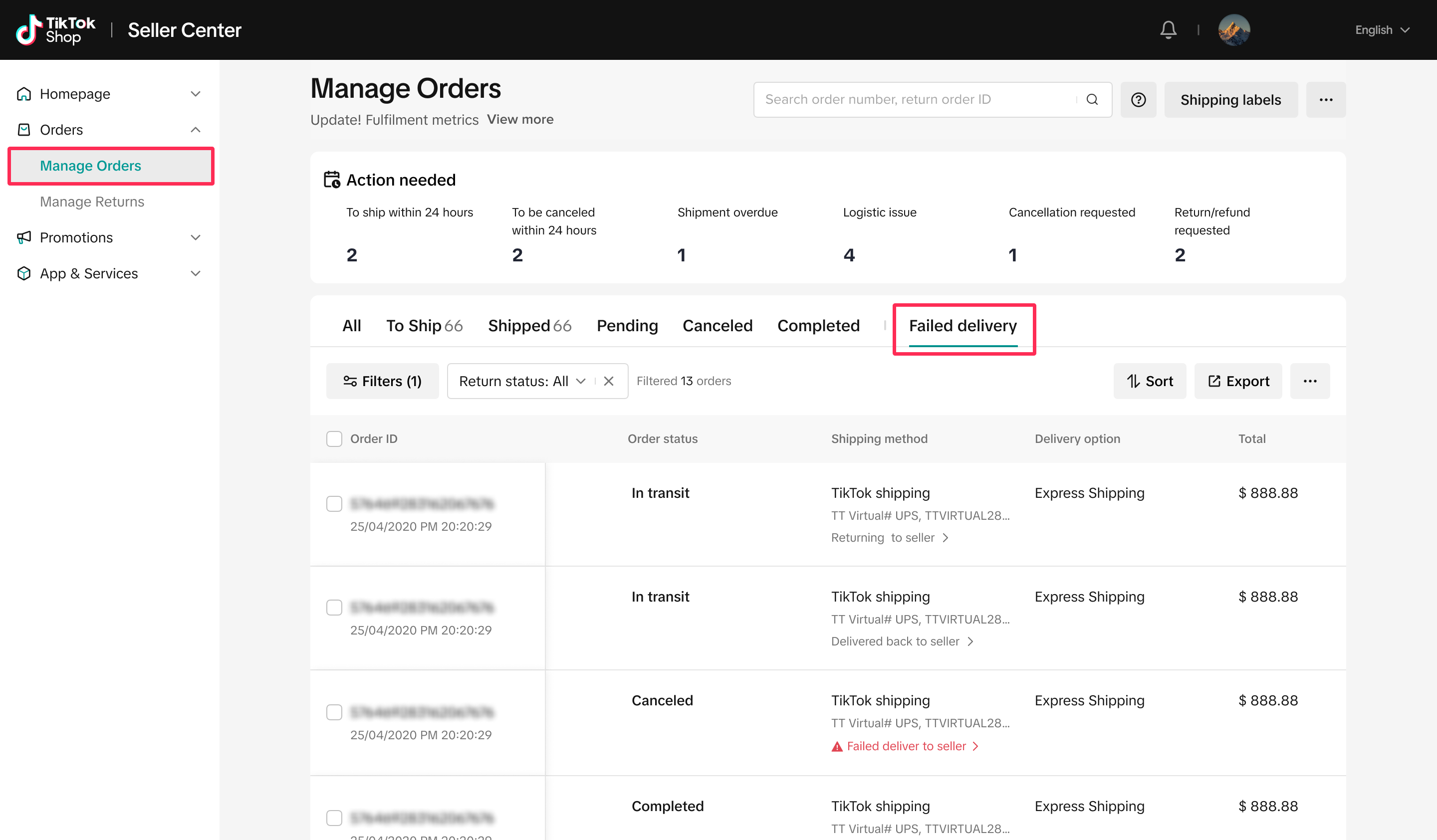1437x840 pixels.
Task: Open the user profile avatar
Action: 1233,29
